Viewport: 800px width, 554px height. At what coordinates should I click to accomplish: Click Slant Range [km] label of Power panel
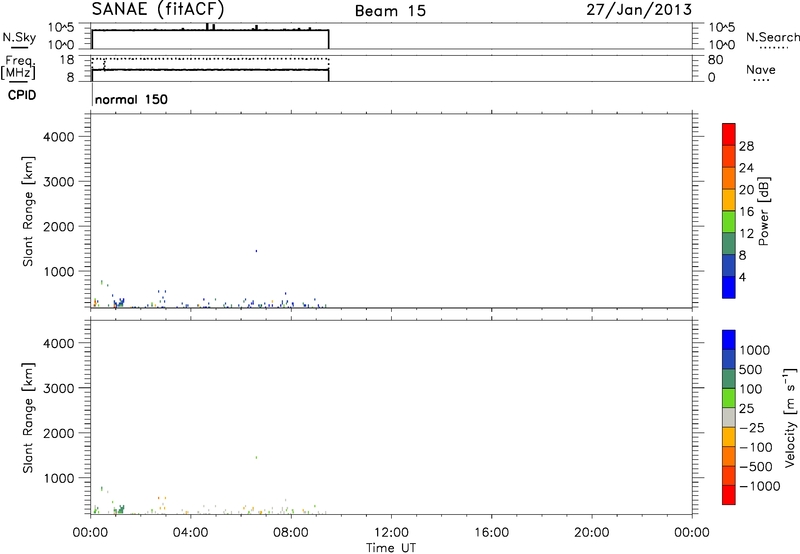point(28,211)
